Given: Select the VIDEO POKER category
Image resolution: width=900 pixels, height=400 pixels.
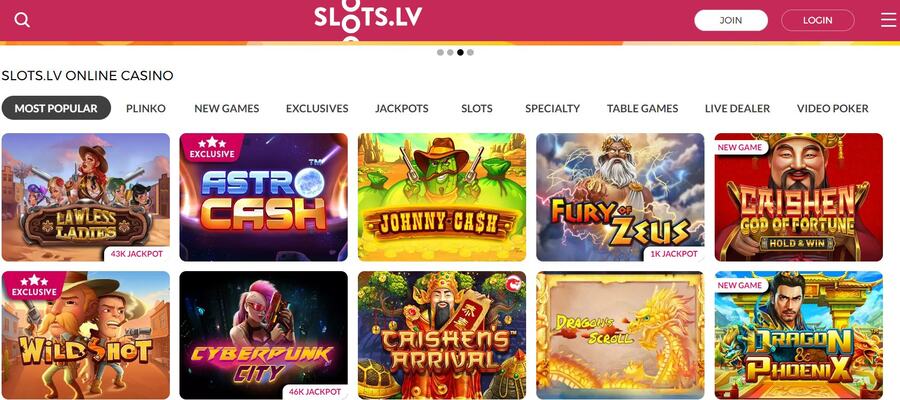Looking at the screenshot, I should coord(832,108).
